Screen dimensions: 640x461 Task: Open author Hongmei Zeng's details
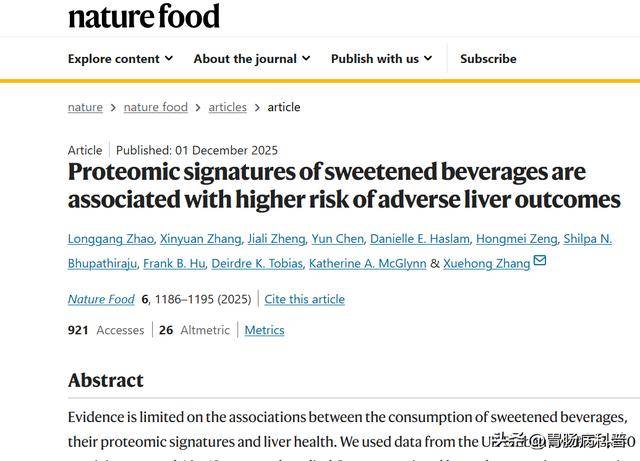point(515,239)
